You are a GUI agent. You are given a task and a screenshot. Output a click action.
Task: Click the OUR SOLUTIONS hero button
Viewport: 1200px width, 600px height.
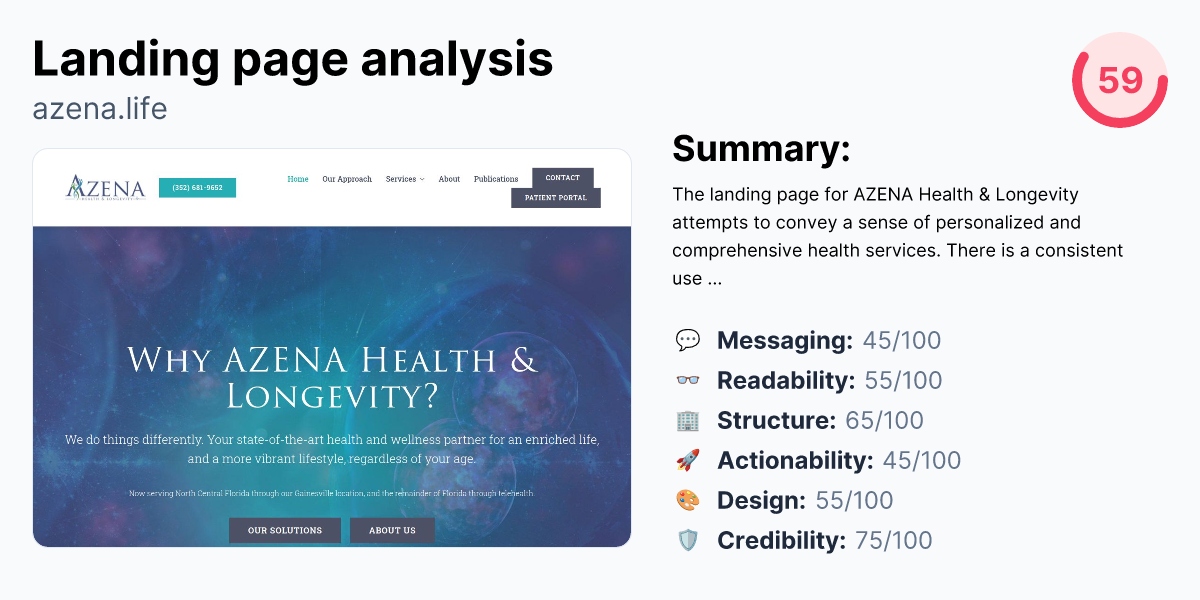(285, 531)
